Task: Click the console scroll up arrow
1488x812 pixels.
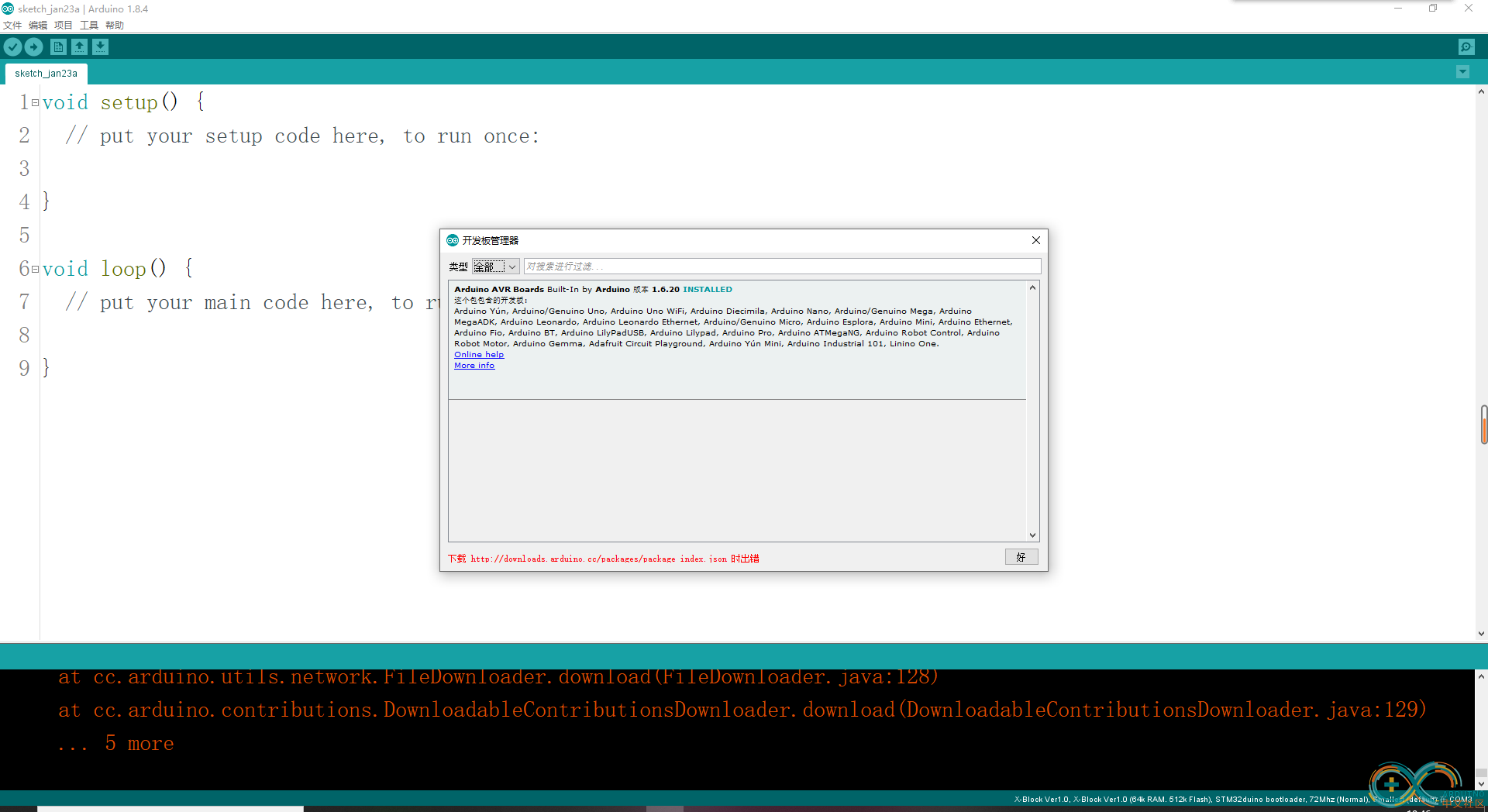Action: coord(1481,676)
